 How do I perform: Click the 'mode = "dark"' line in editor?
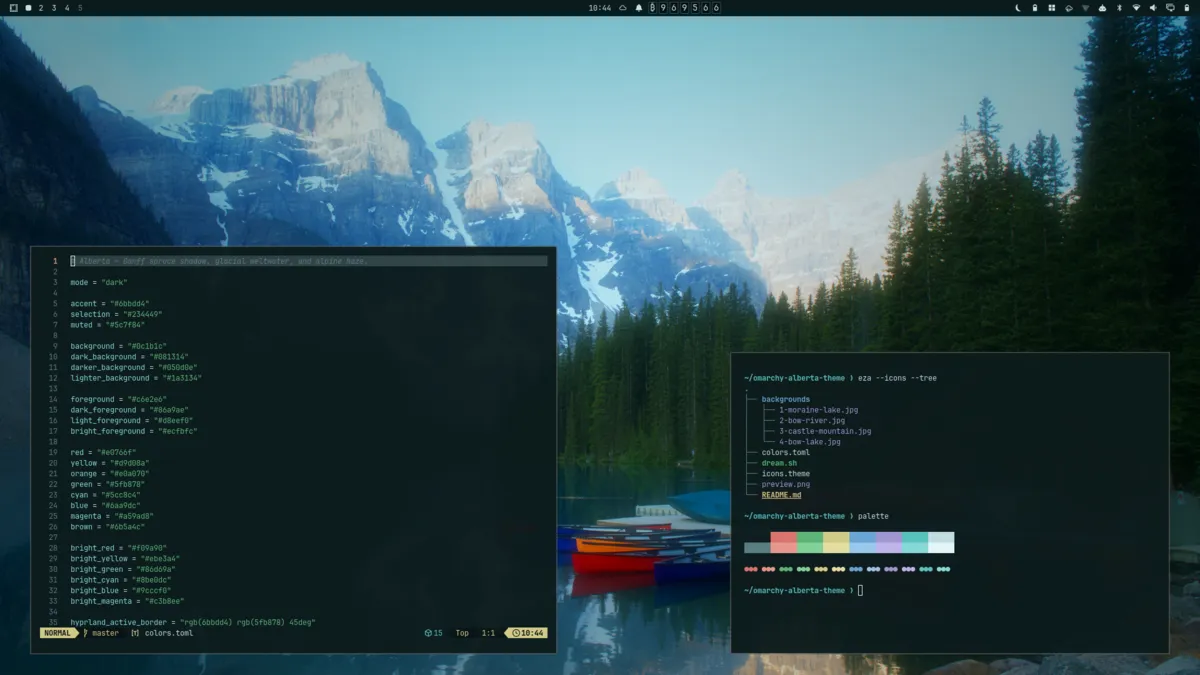pos(99,282)
